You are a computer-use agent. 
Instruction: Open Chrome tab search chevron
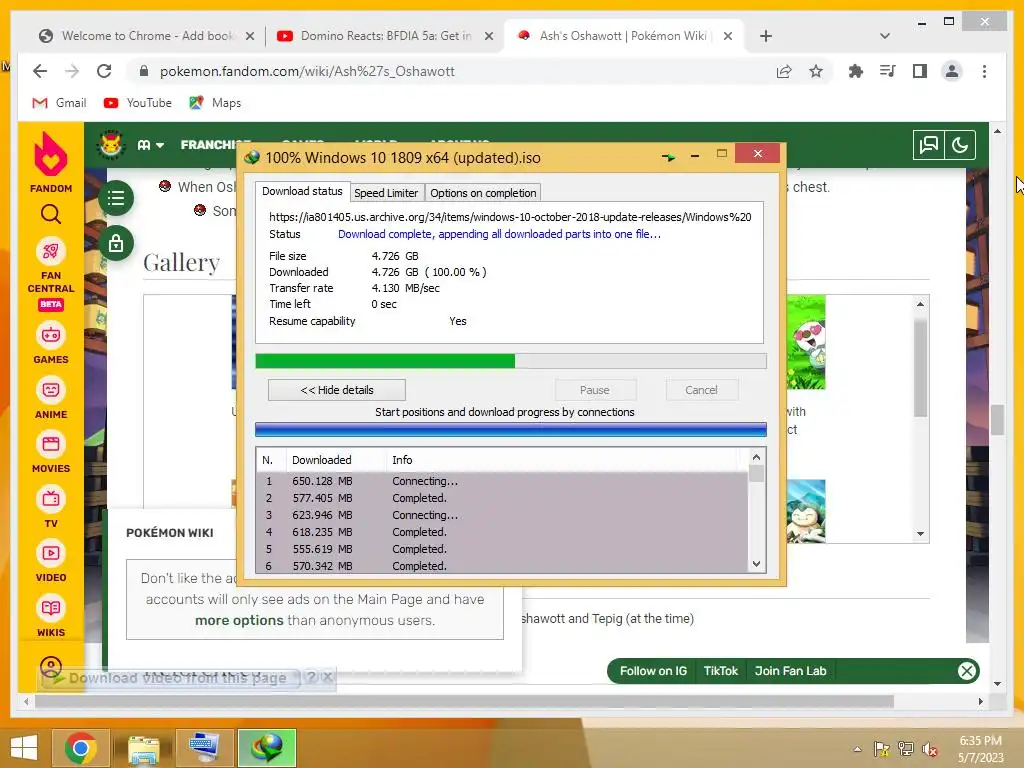[885, 36]
